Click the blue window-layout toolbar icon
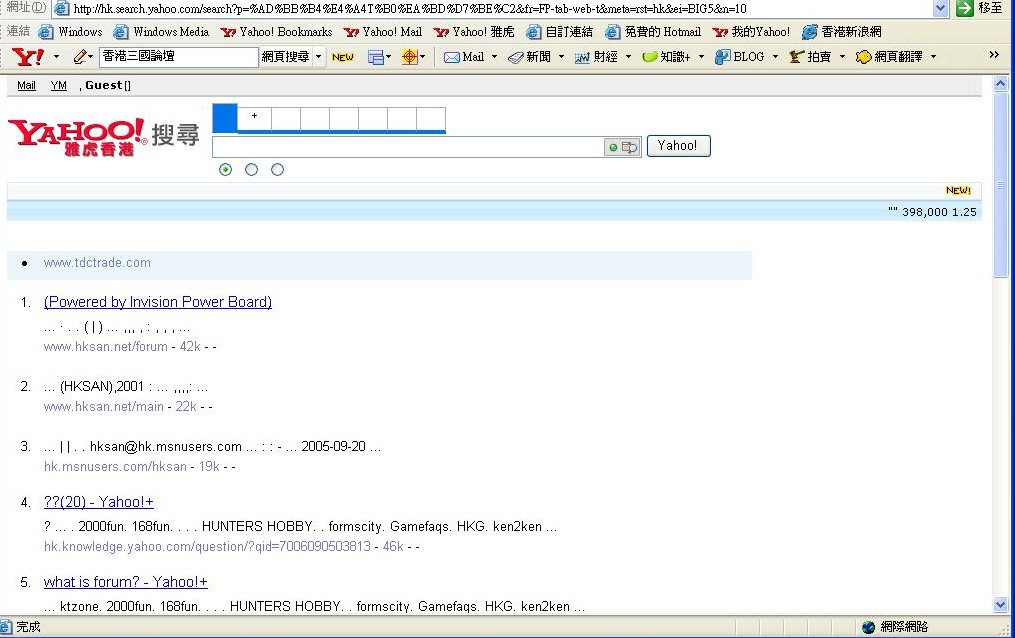 [x=375, y=57]
